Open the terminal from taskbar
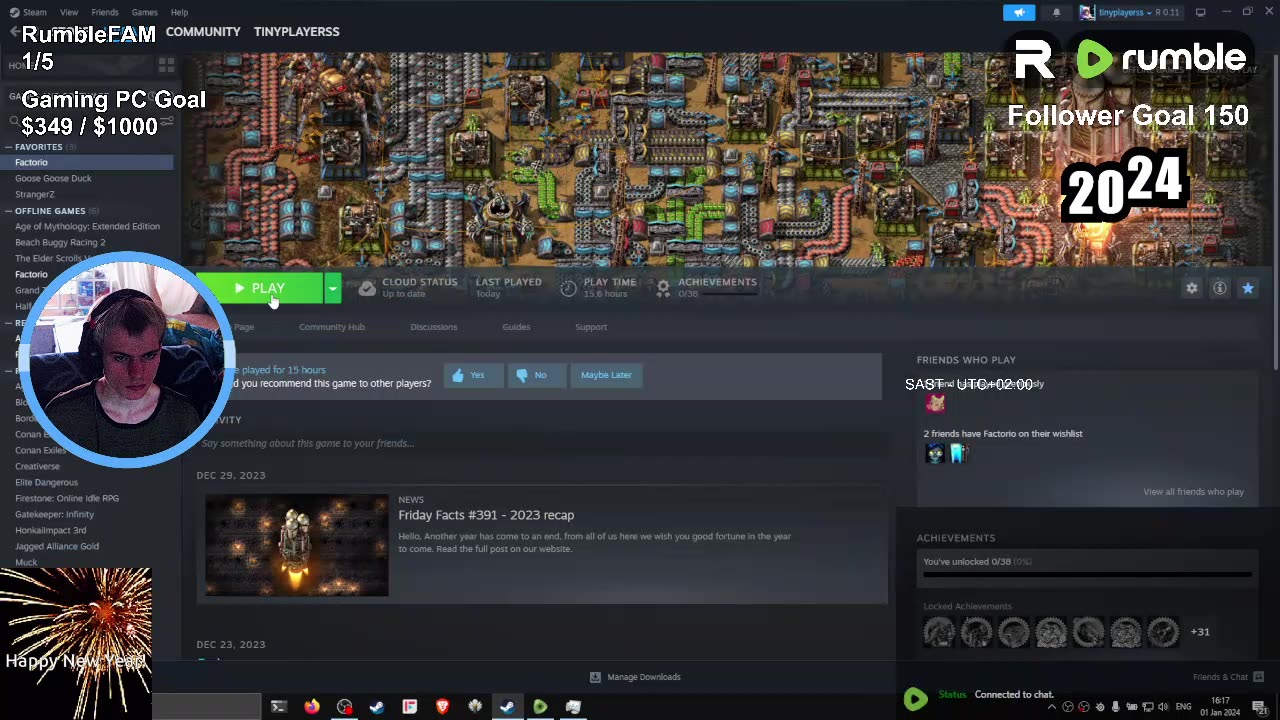Screen dimensions: 1280x720 coord(279,707)
